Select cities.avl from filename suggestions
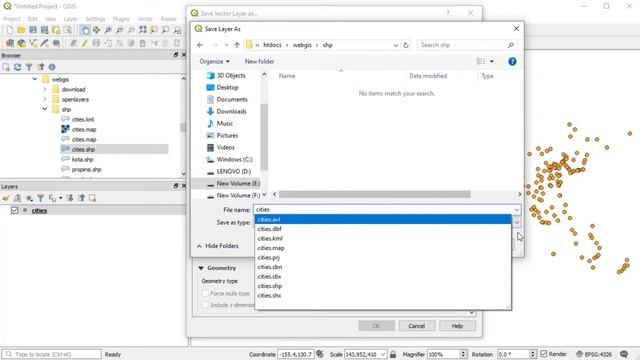The width and height of the screenshot is (640, 360). [382, 219]
